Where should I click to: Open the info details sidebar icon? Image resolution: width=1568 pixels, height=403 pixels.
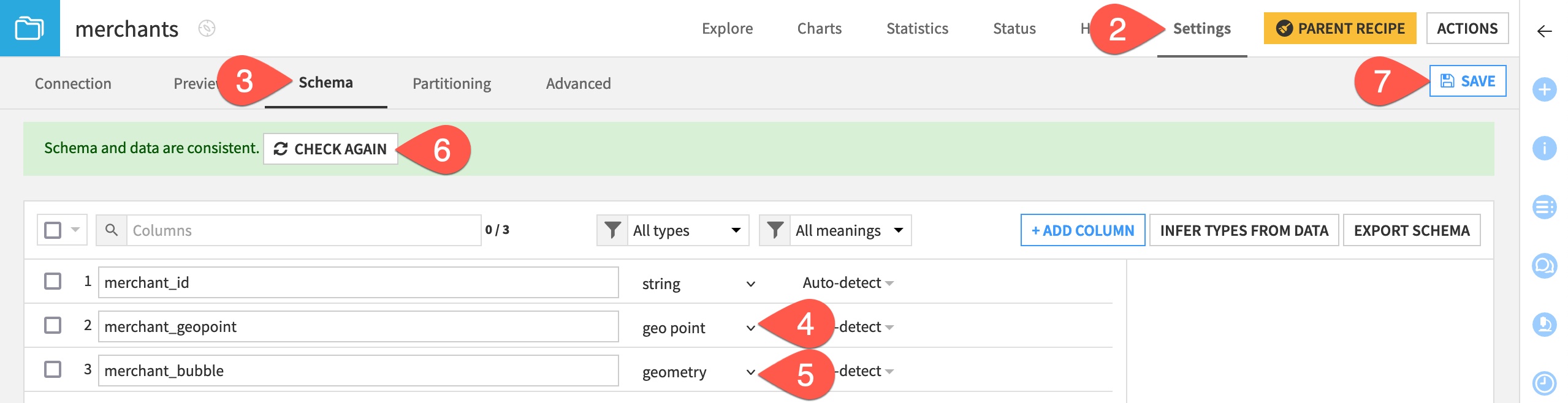(1544, 148)
